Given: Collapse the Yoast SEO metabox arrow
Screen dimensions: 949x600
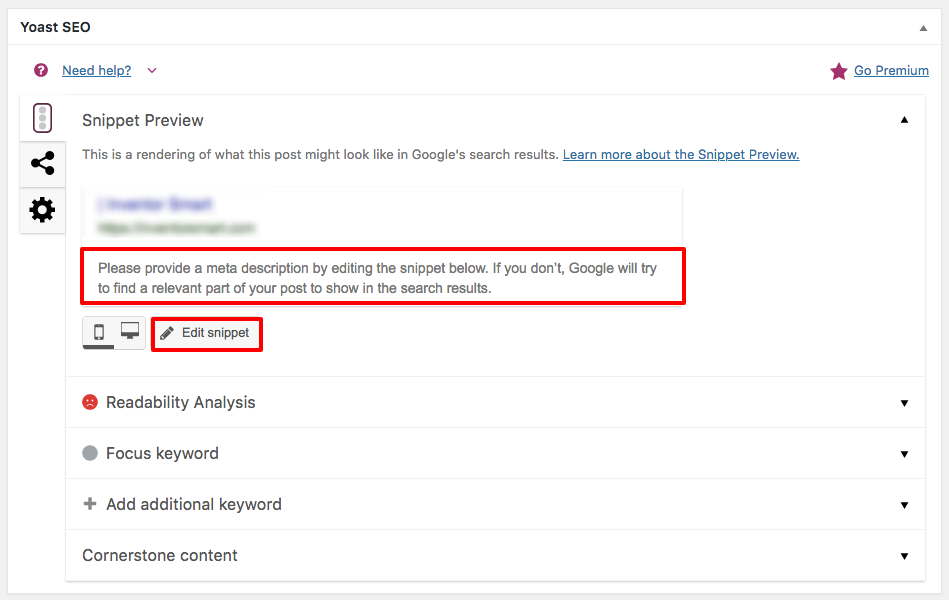Looking at the screenshot, I should [x=923, y=28].
